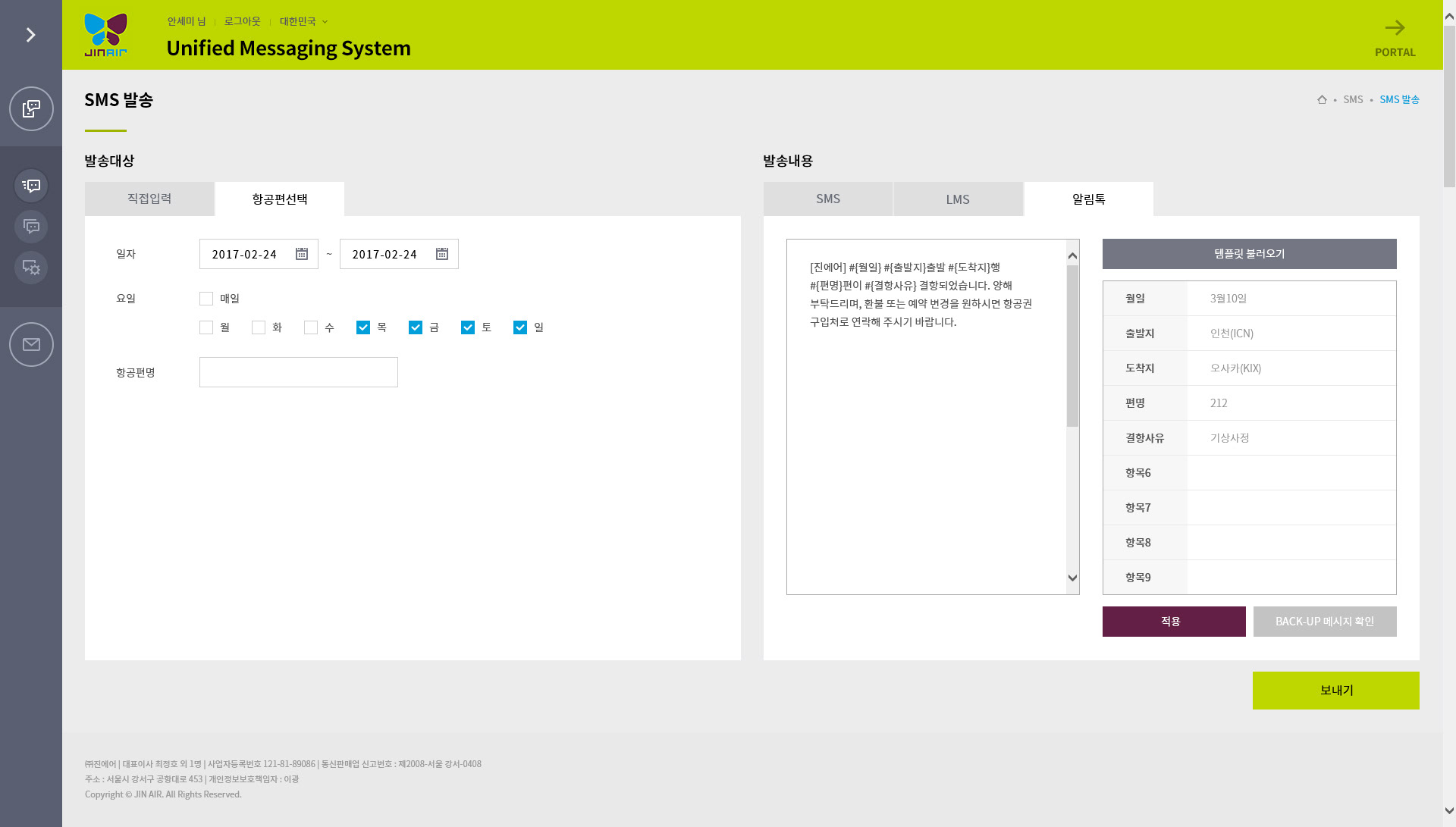Viewport: 1456px width, 827px height.
Task: Click 템플릿 불러오기 load template button
Action: pyautogui.click(x=1250, y=254)
